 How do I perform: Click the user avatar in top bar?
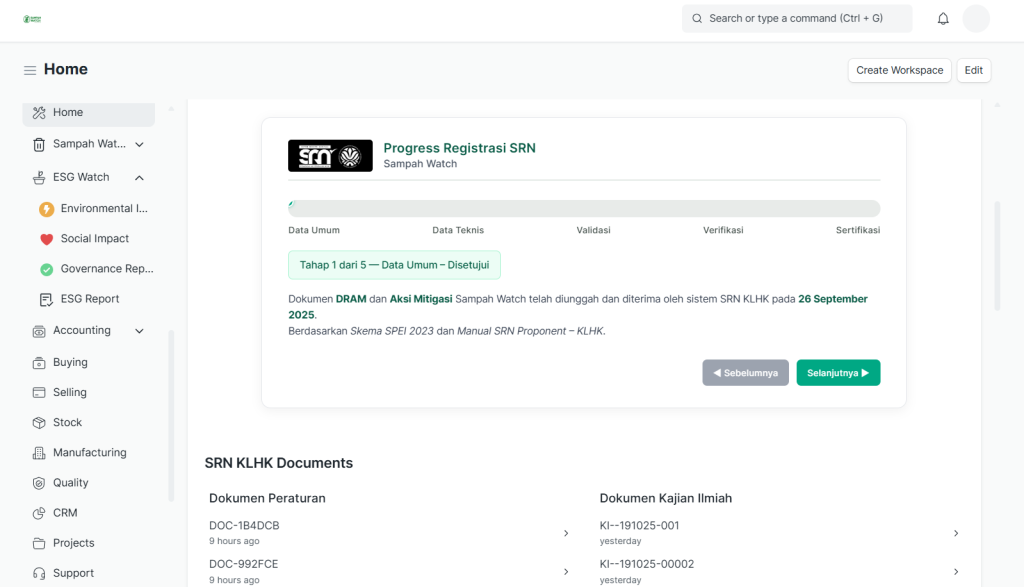click(975, 19)
